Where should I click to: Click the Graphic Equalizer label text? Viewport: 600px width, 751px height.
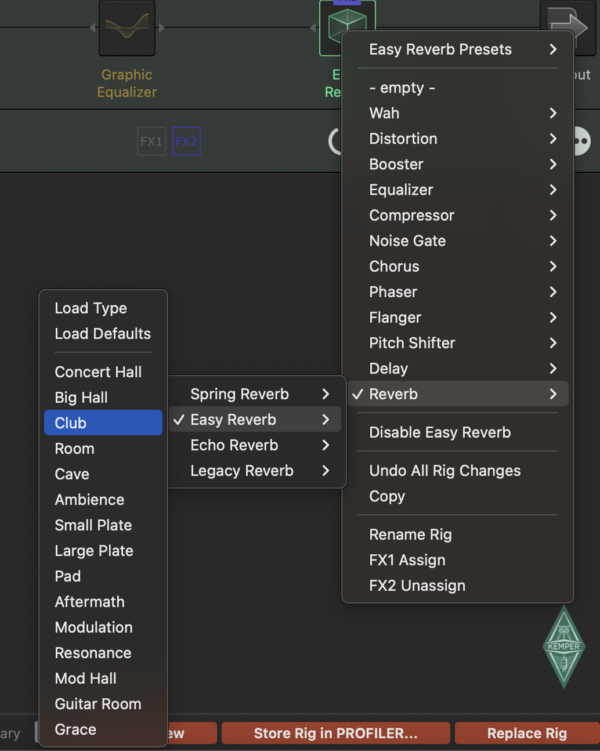(x=127, y=83)
